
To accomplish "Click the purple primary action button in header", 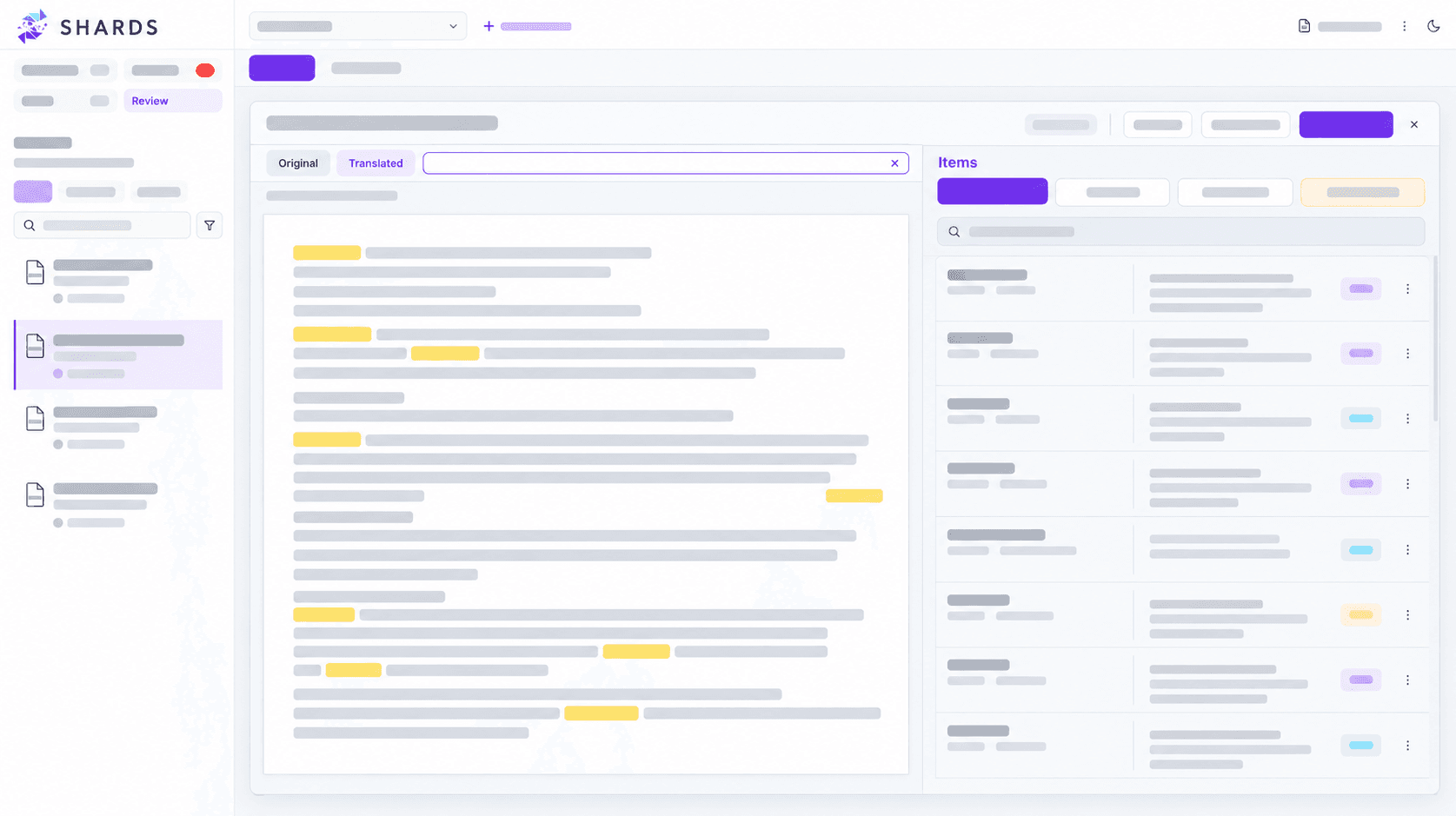I will pos(1346,124).
